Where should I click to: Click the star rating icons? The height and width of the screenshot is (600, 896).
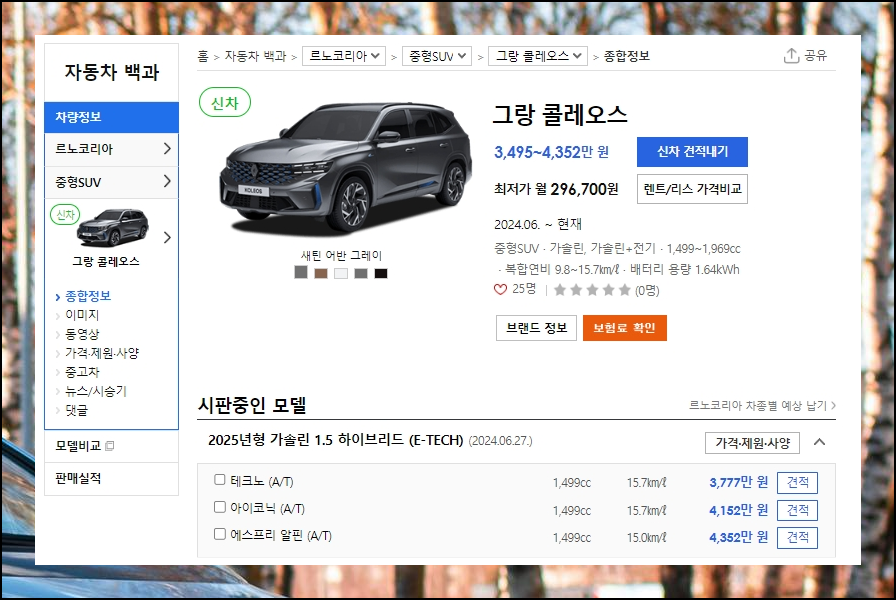tap(593, 290)
